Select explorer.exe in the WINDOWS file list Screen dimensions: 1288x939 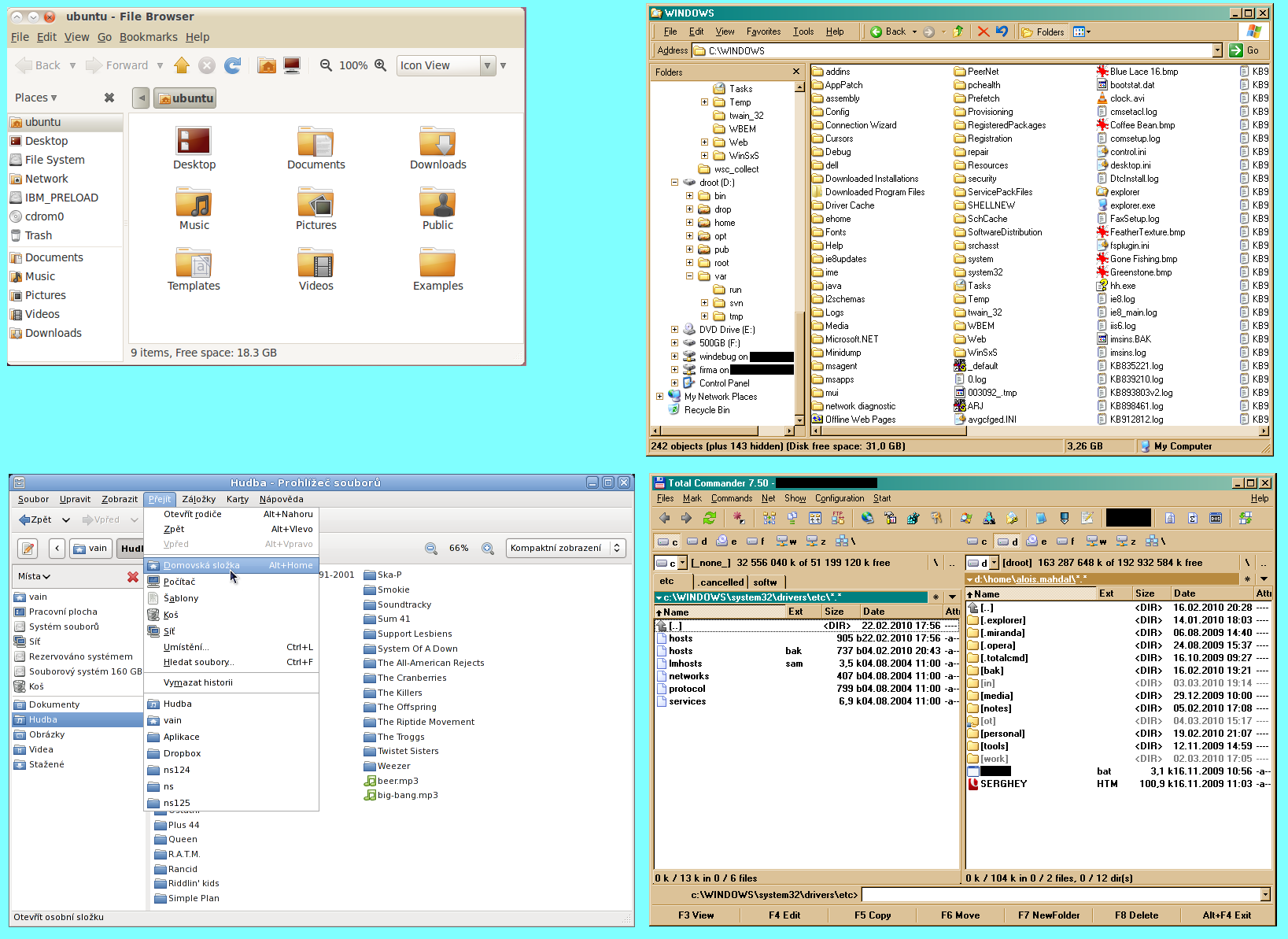[1126, 205]
